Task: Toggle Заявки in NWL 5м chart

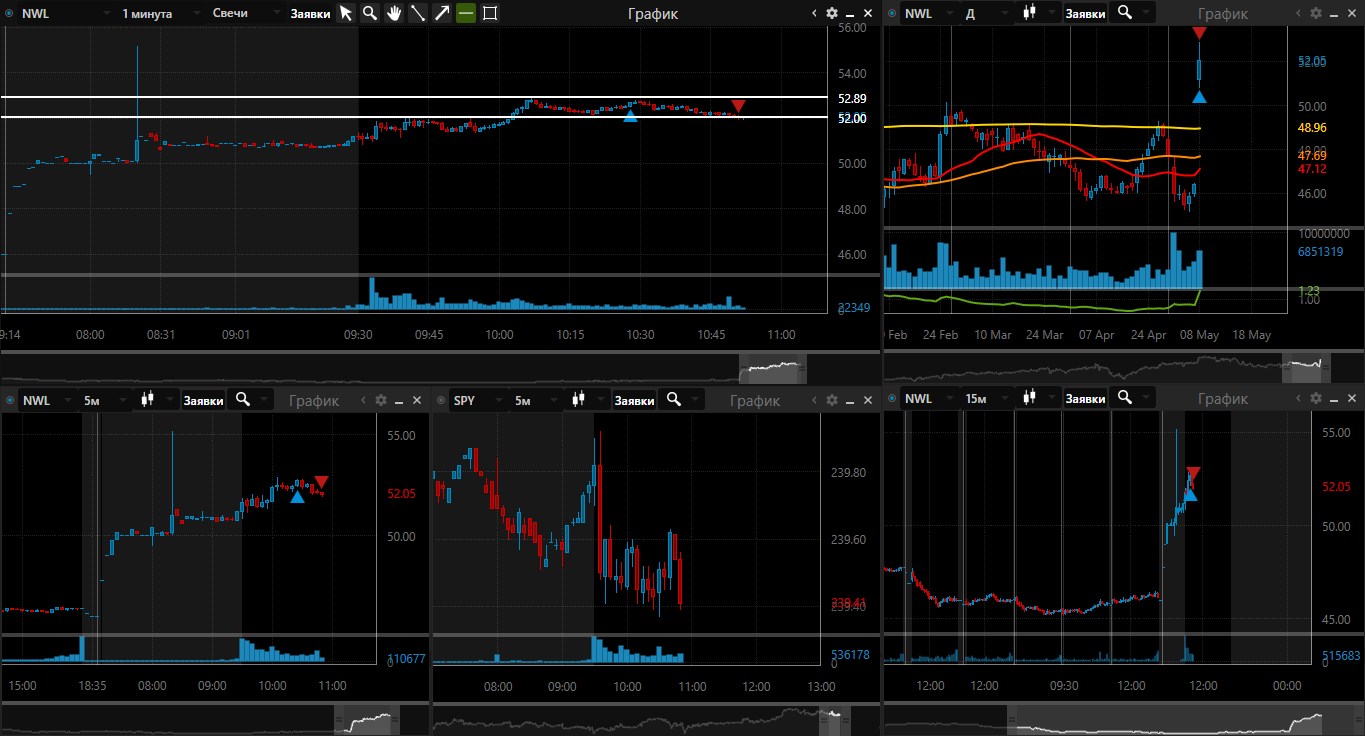Action: click(x=203, y=400)
